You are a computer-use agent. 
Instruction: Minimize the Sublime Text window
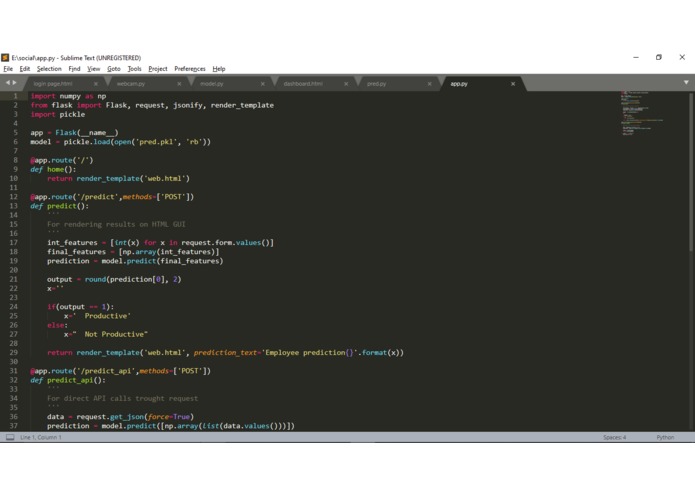click(636, 57)
